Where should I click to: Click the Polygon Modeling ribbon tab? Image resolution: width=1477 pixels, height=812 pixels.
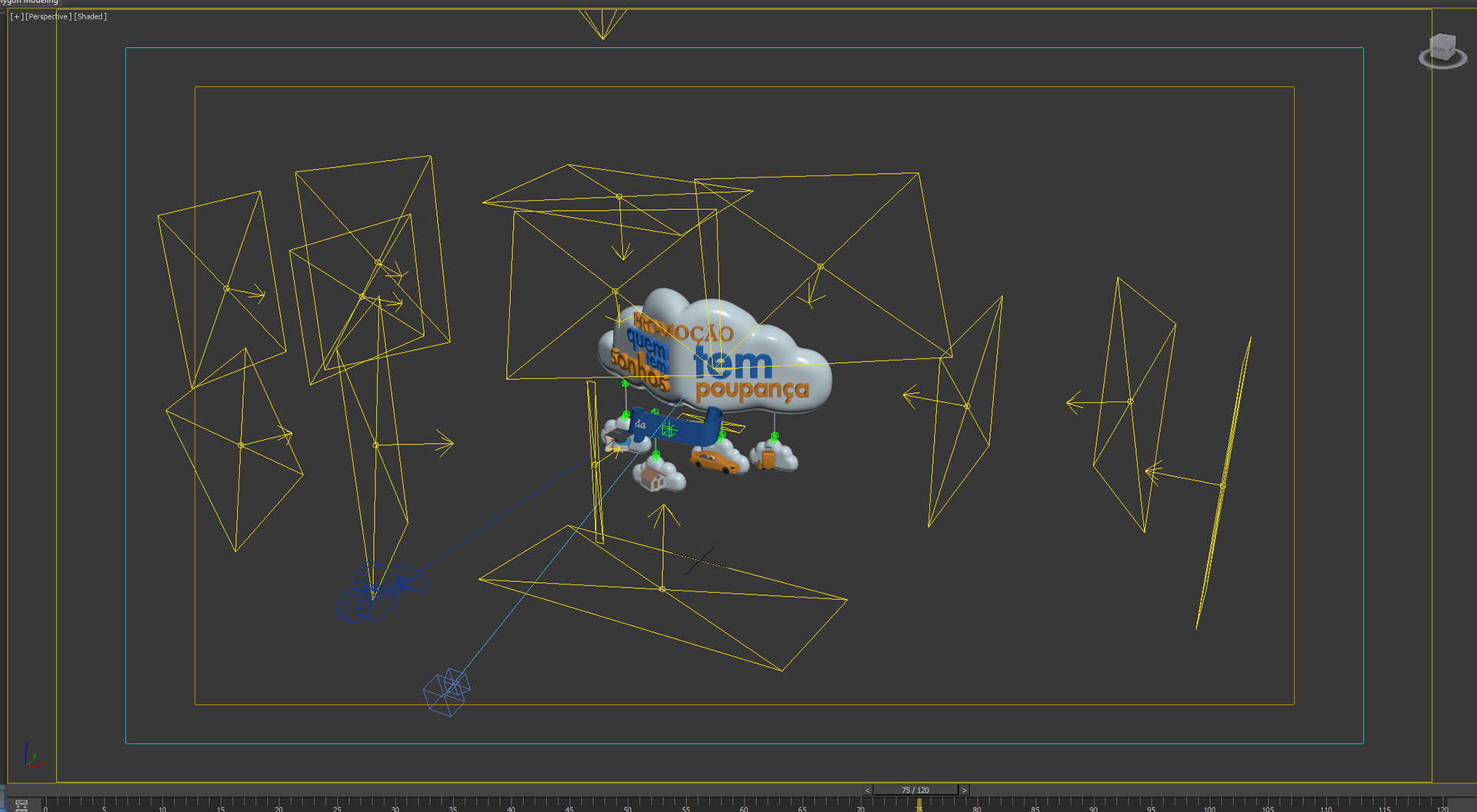(x=29, y=2)
